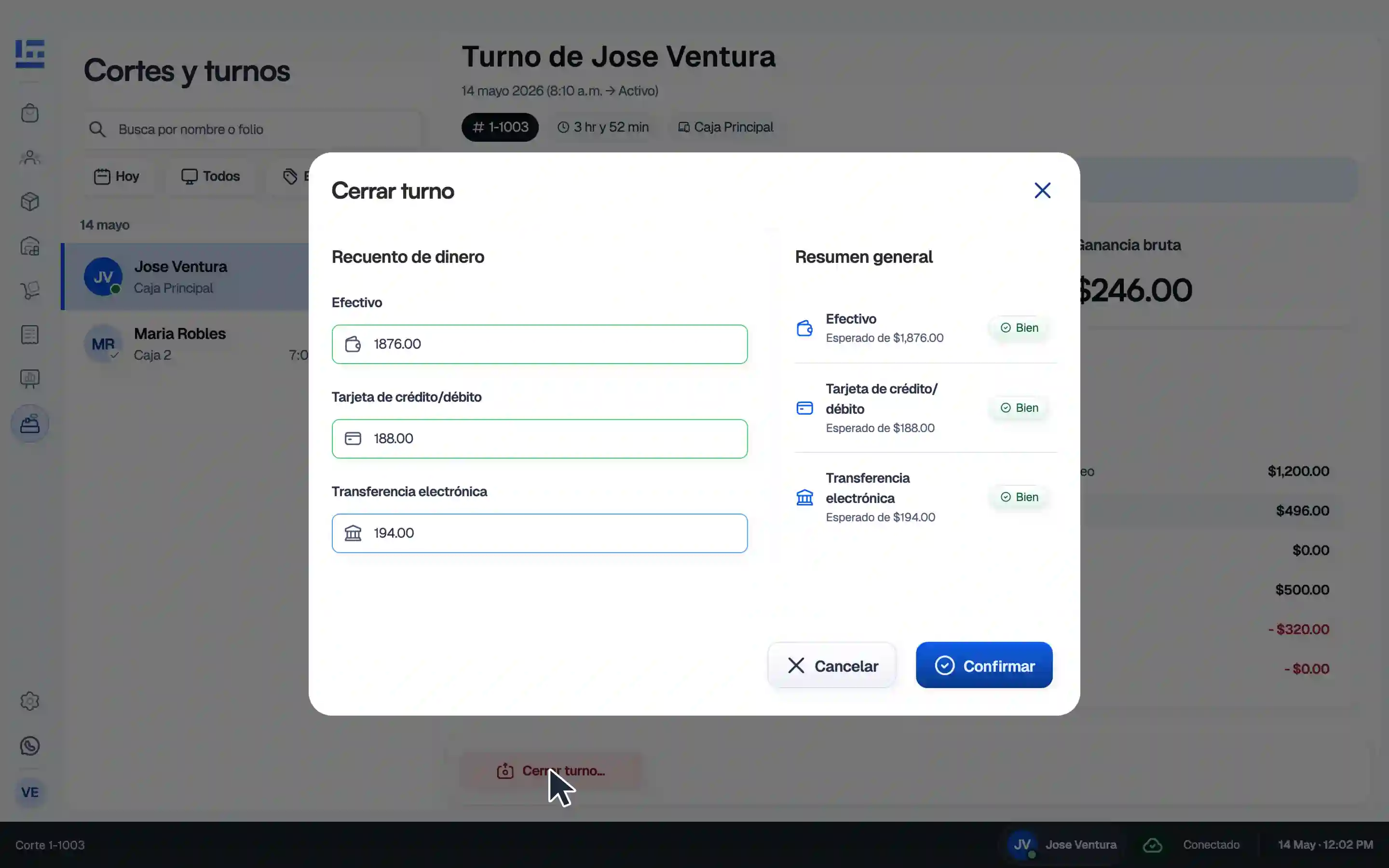This screenshot has width=1389, height=868.
Task: Click the Bien badge for Tarjeta de crédito/débito
Action: (x=1020, y=408)
